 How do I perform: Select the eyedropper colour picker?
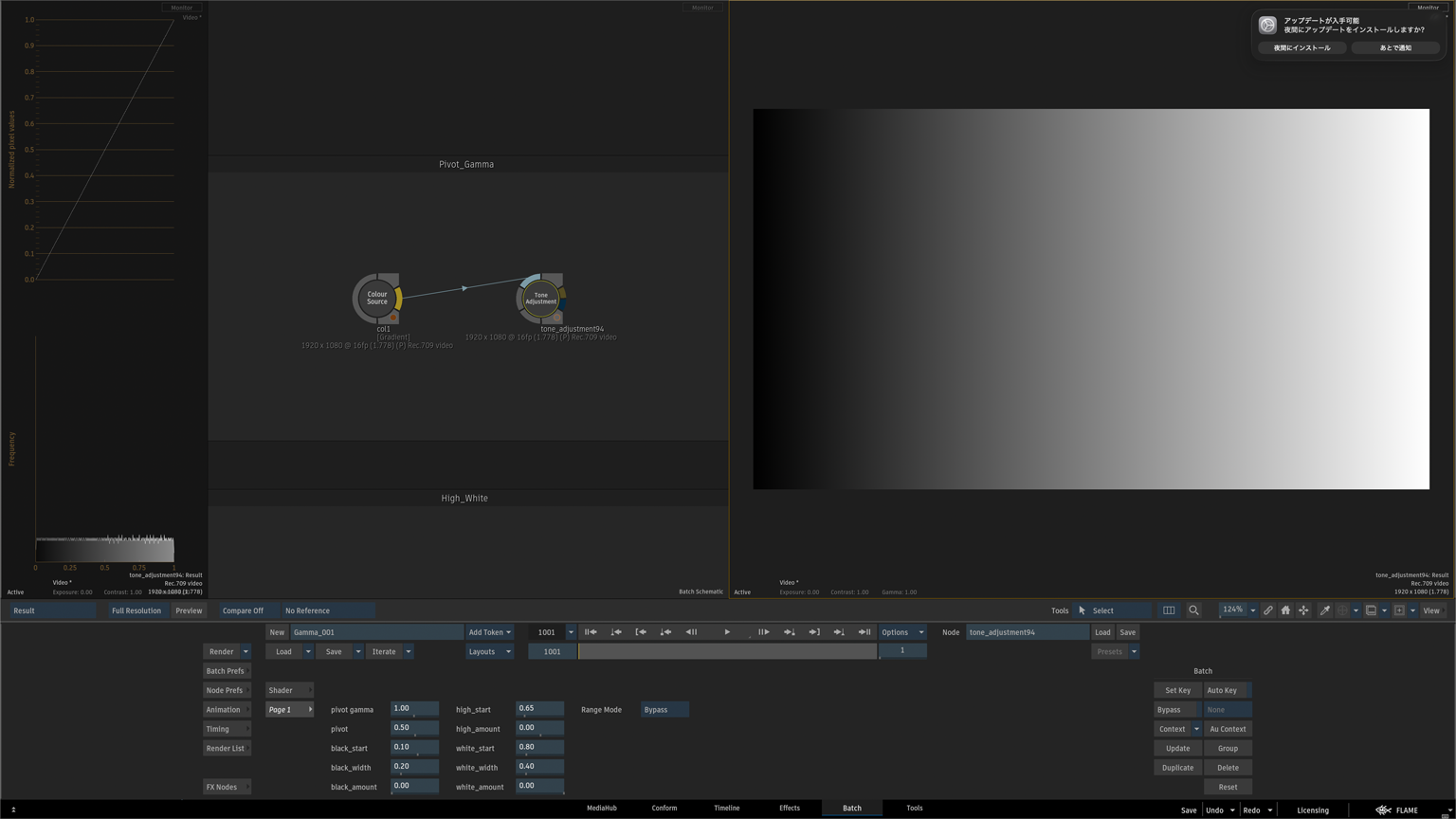[1324, 610]
